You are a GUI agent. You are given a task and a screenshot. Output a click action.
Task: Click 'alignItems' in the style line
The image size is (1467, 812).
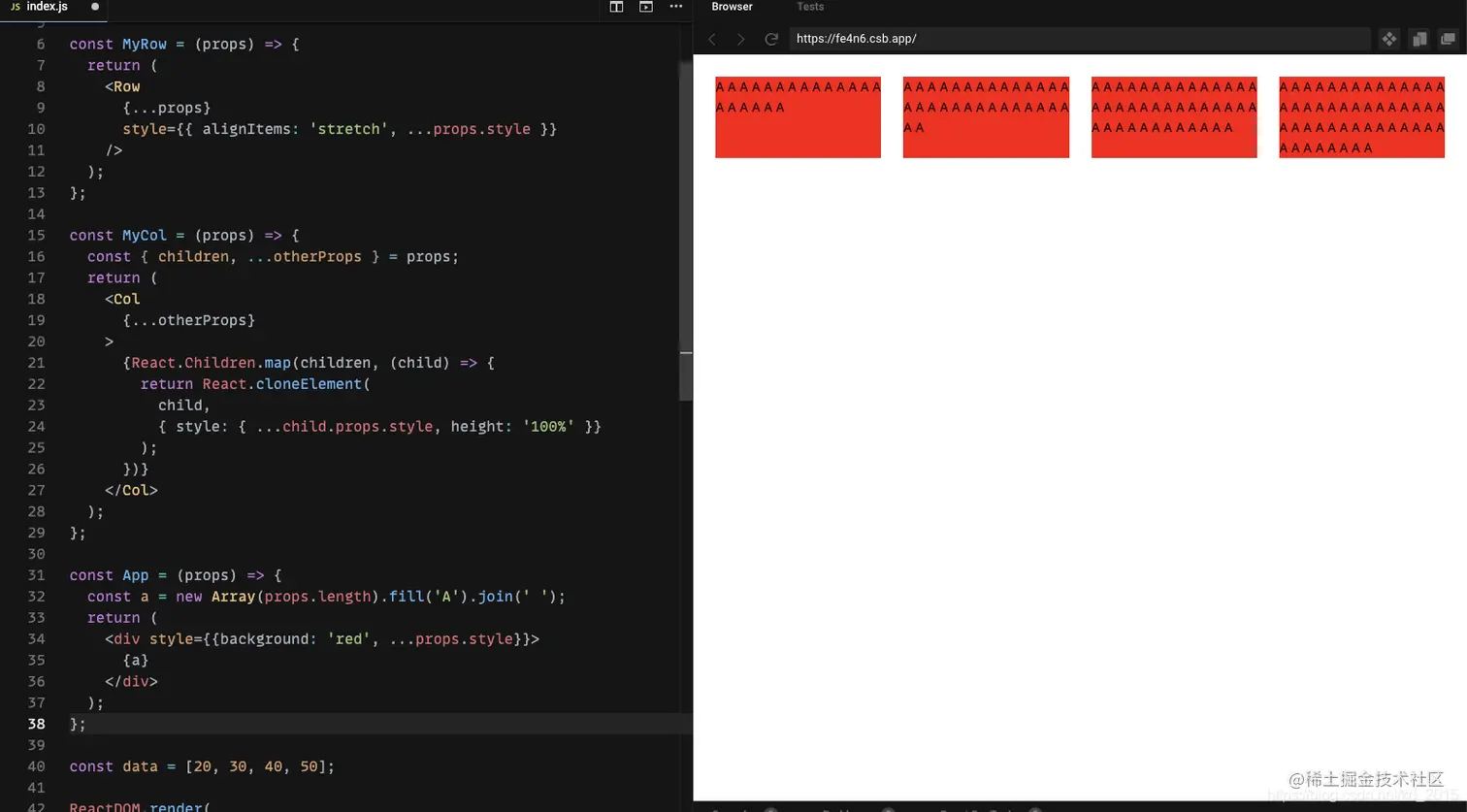246,129
